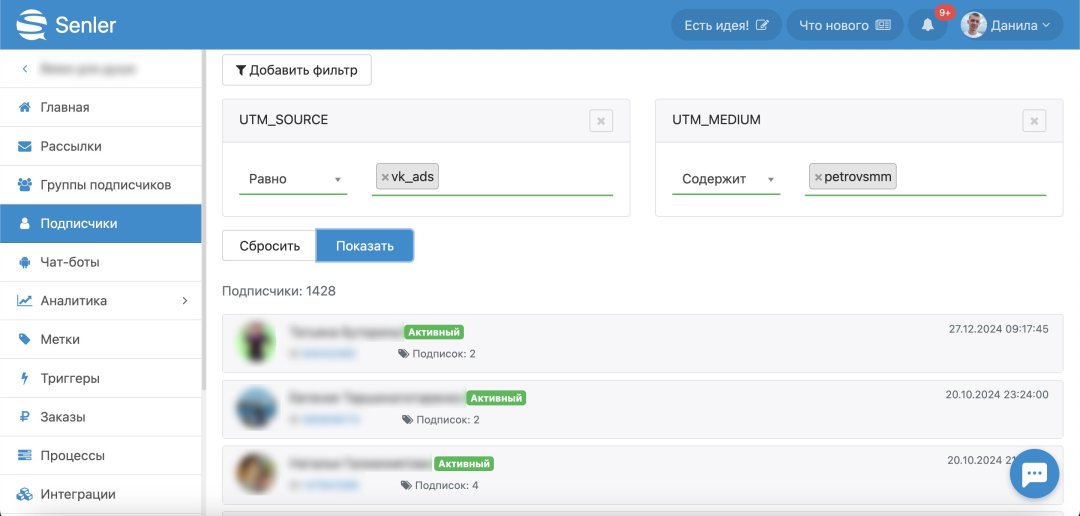Click the notifications bell icon

point(927,25)
